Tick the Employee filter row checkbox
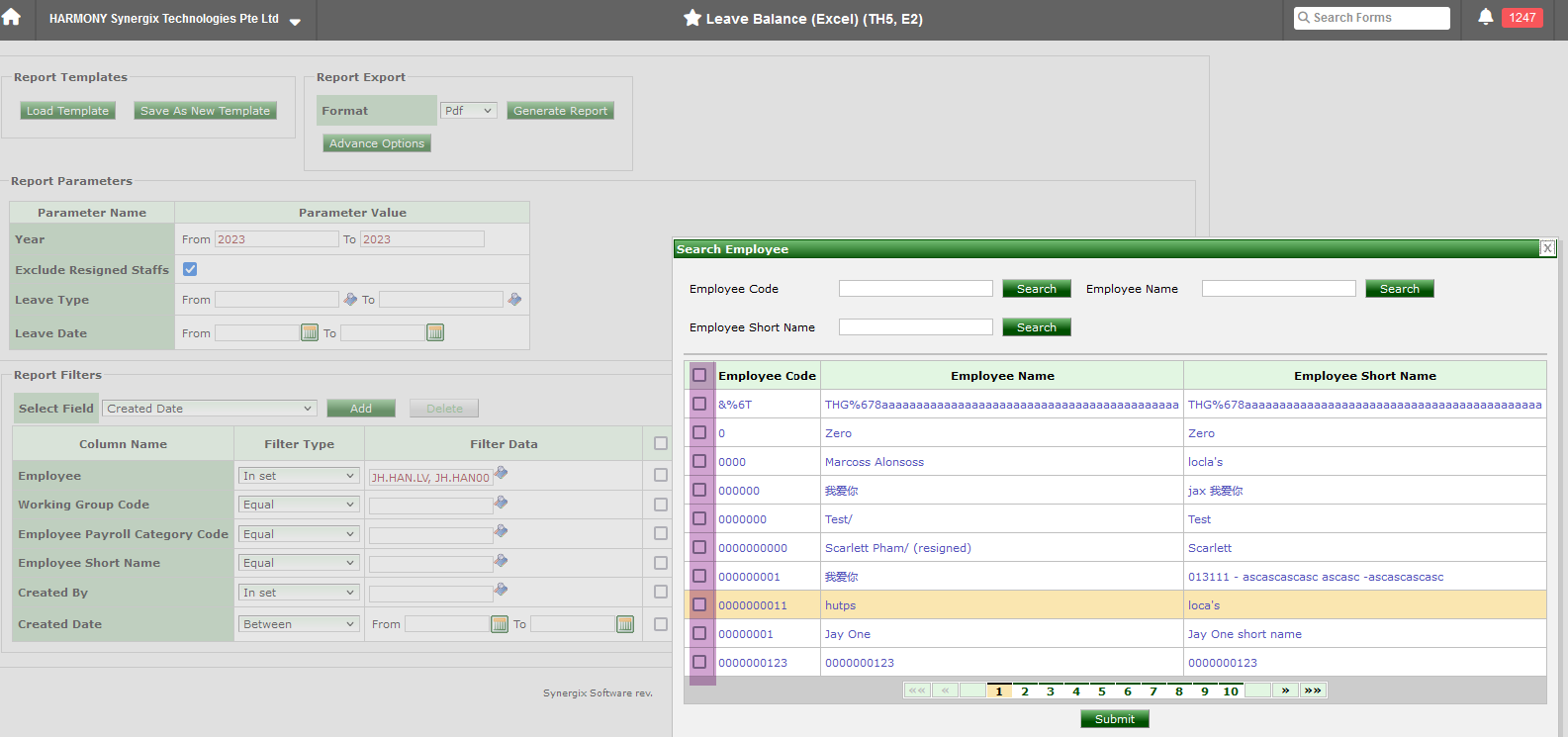Screen dimensions: 1568x737 pyautogui.click(x=661, y=475)
